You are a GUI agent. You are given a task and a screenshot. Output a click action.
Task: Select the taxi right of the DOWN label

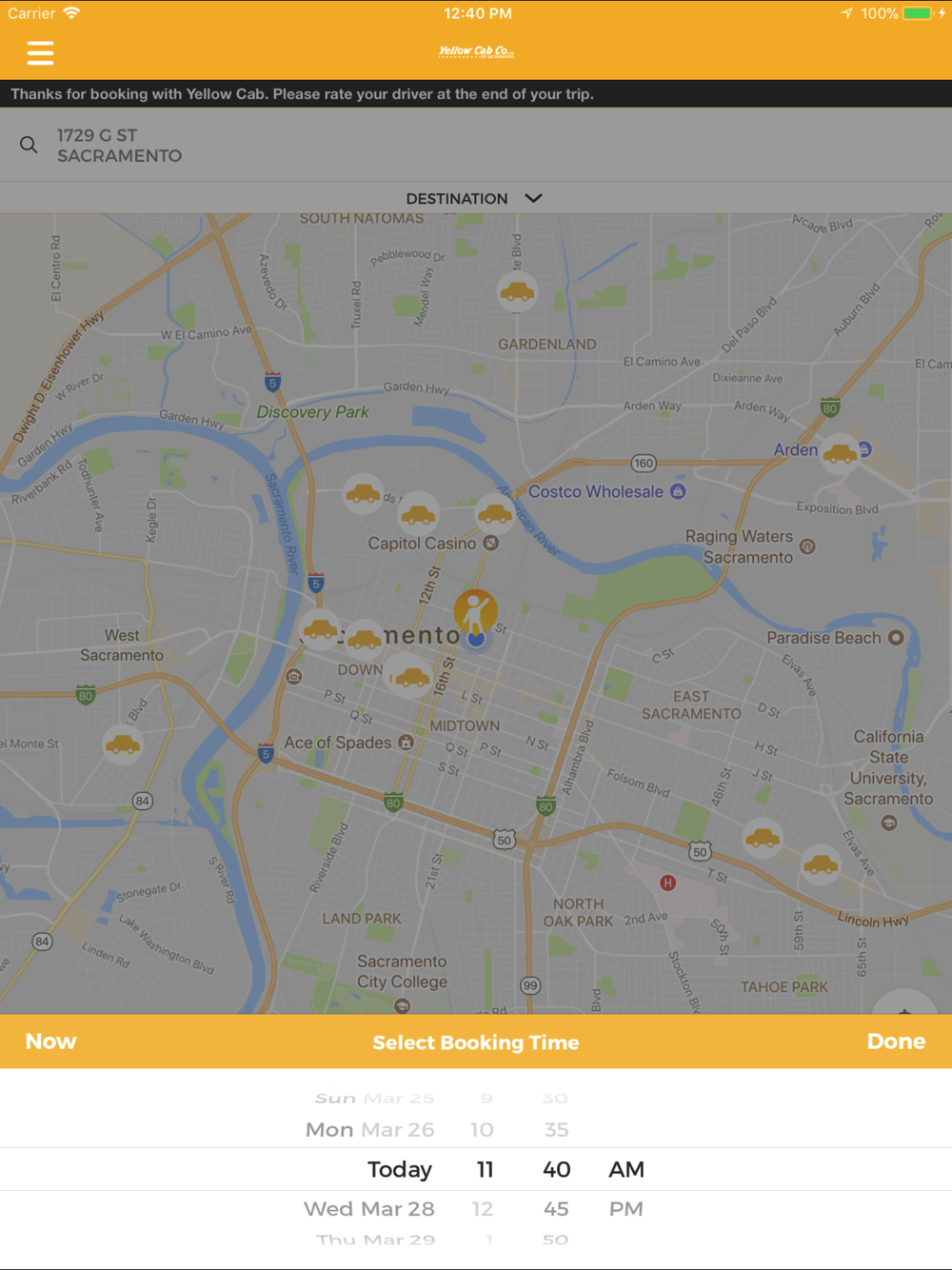point(411,677)
